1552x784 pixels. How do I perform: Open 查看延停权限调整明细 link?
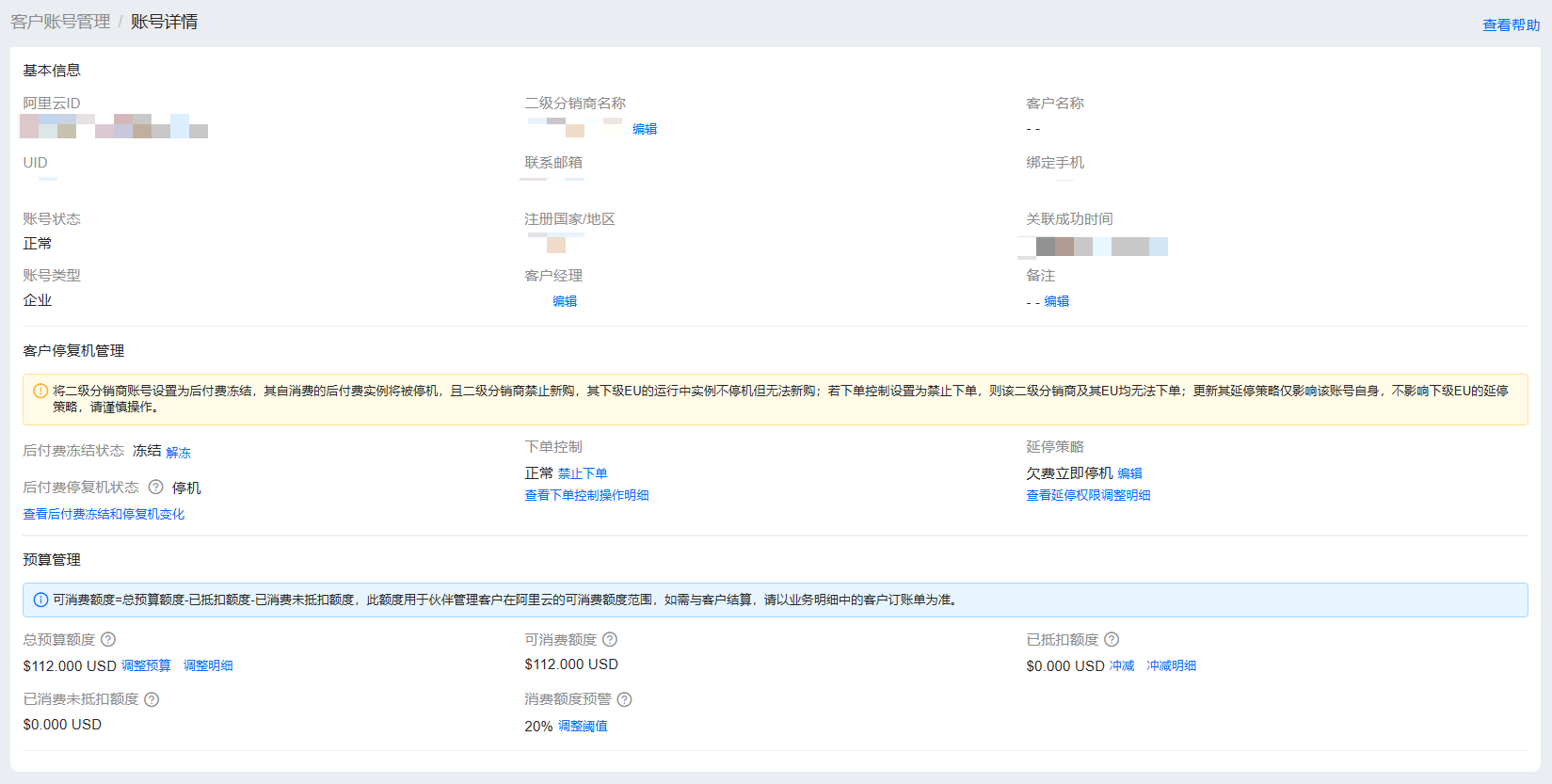[x=1088, y=495]
